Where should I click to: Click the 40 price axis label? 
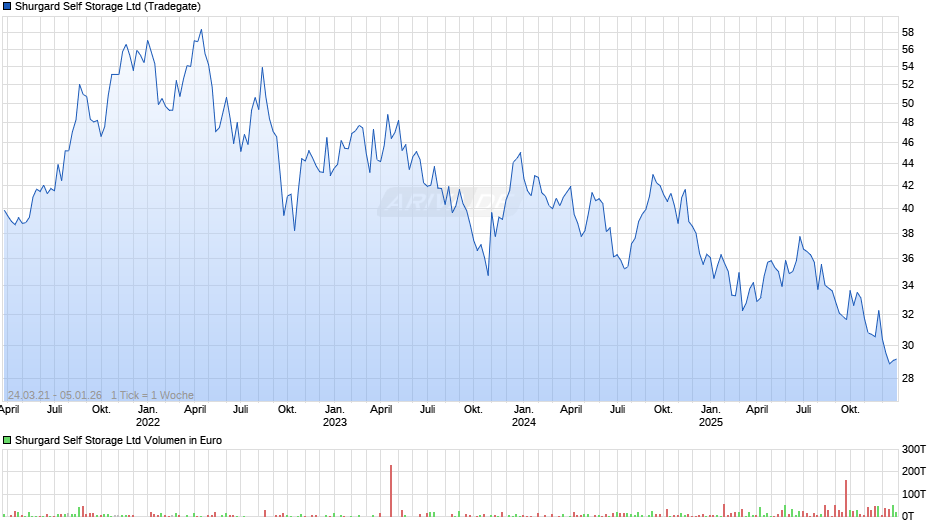pos(908,208)
